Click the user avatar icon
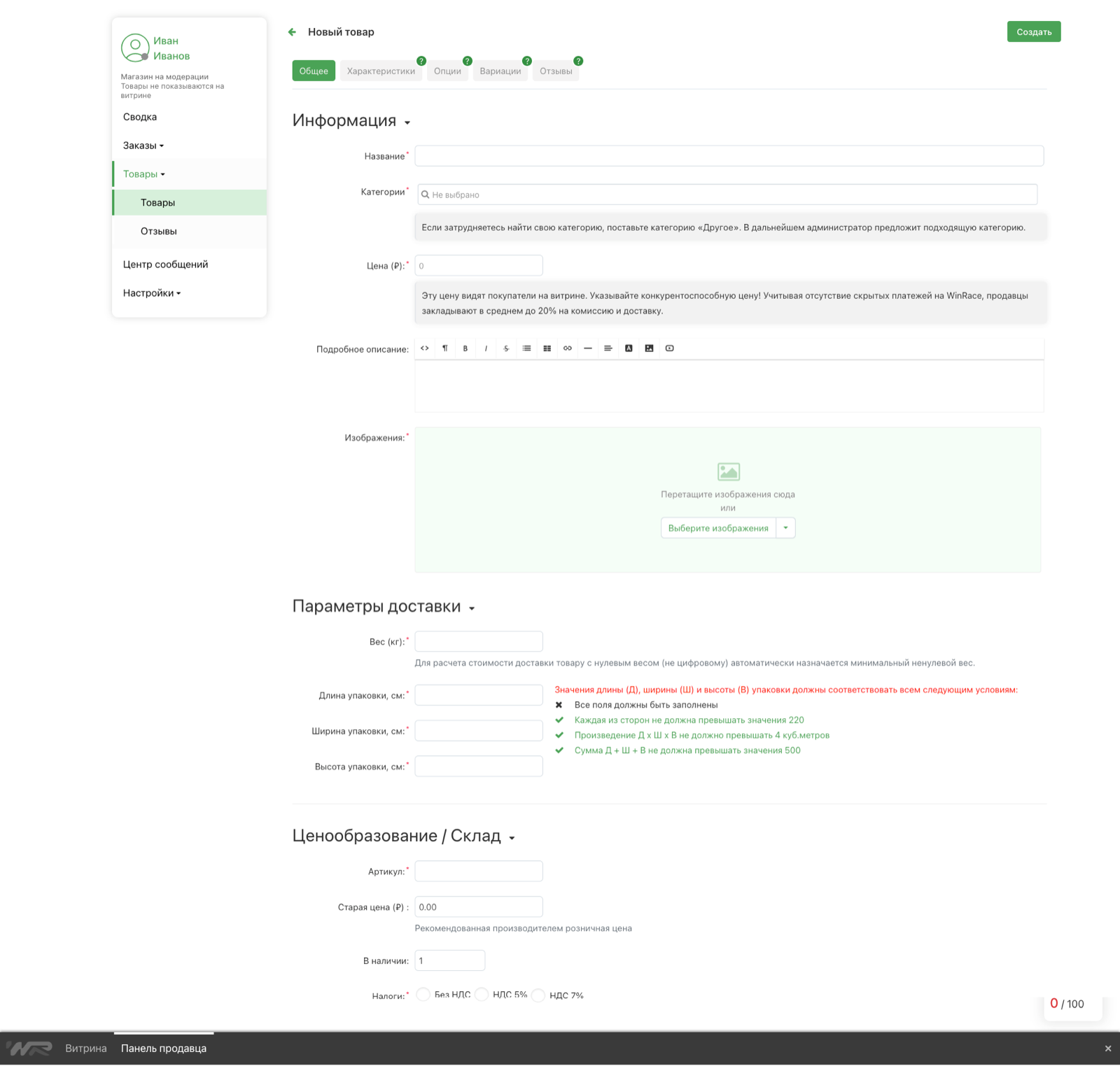The image size is (1120, 1066). click(135, 48)
